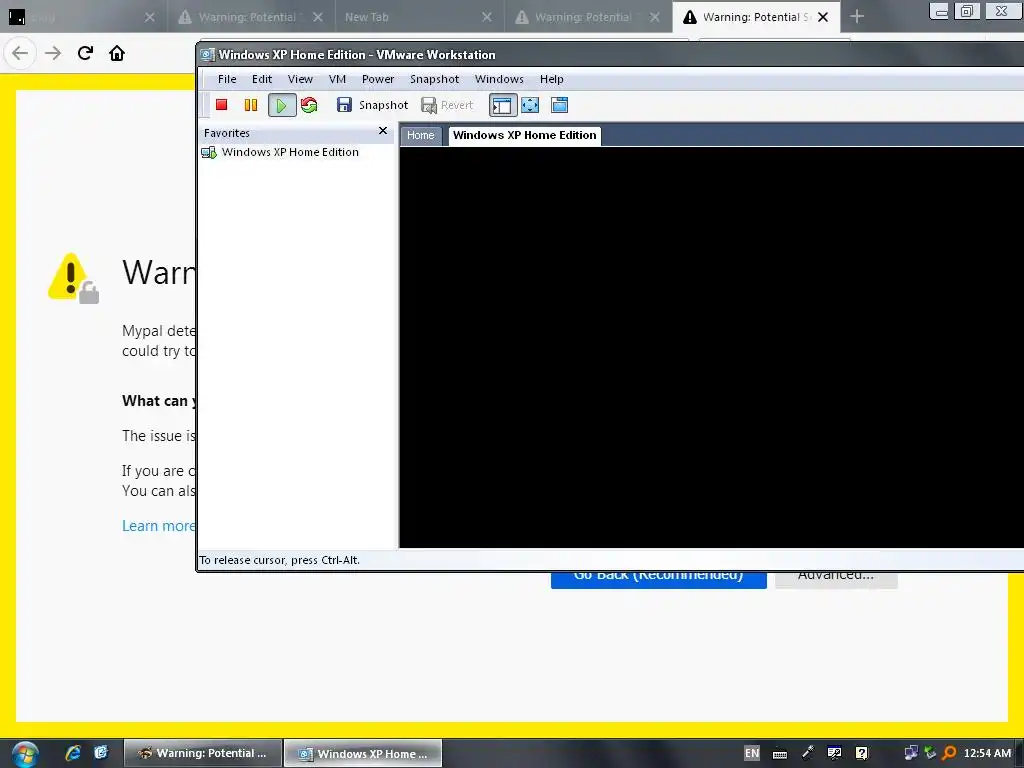
Task: Click the help question mark tray icon
Action: pyautogui.click(x=862, y=753)
